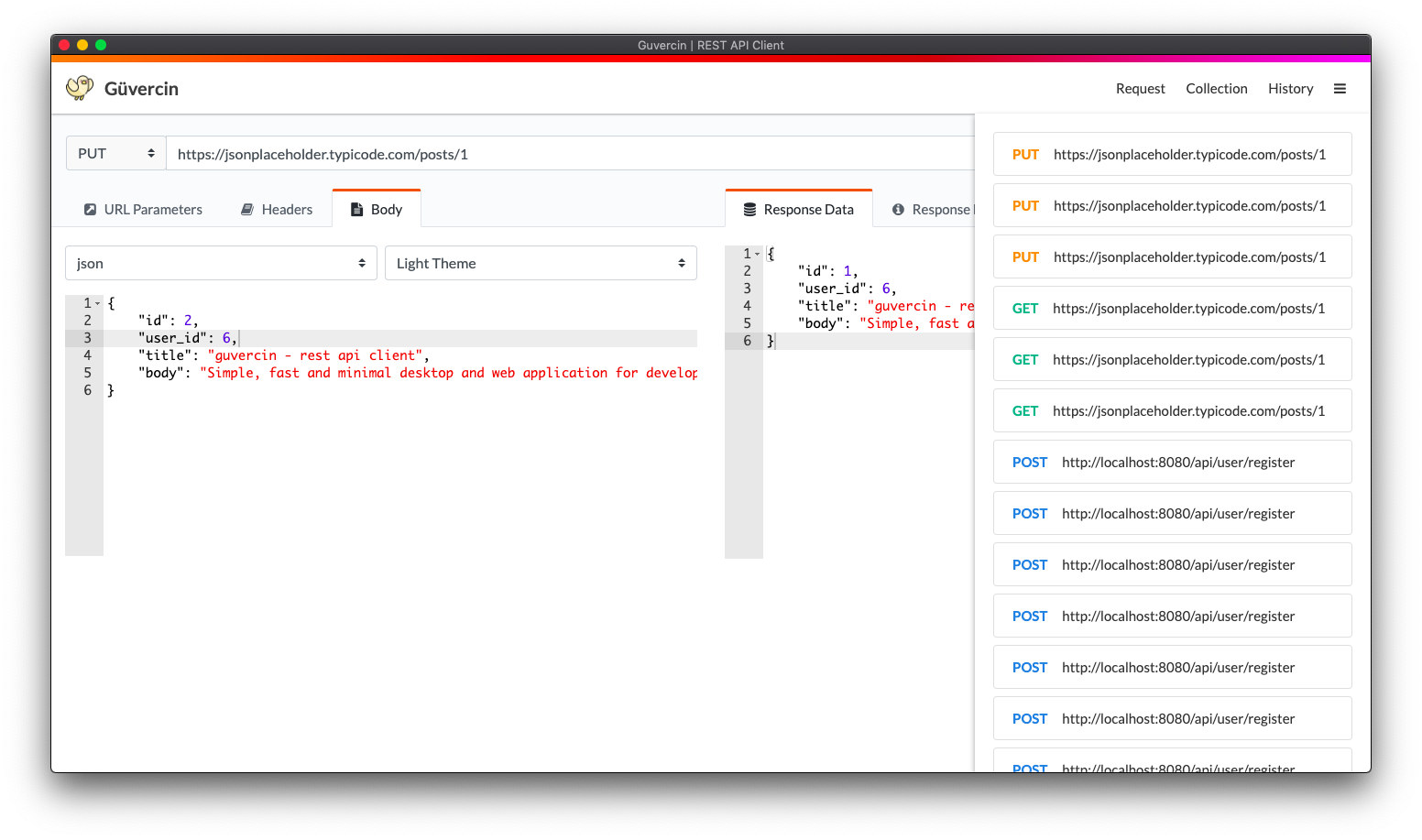This screenshot has height=840, width=1422.
Task: Select the Body tab
Action: [x=377, y=209]
